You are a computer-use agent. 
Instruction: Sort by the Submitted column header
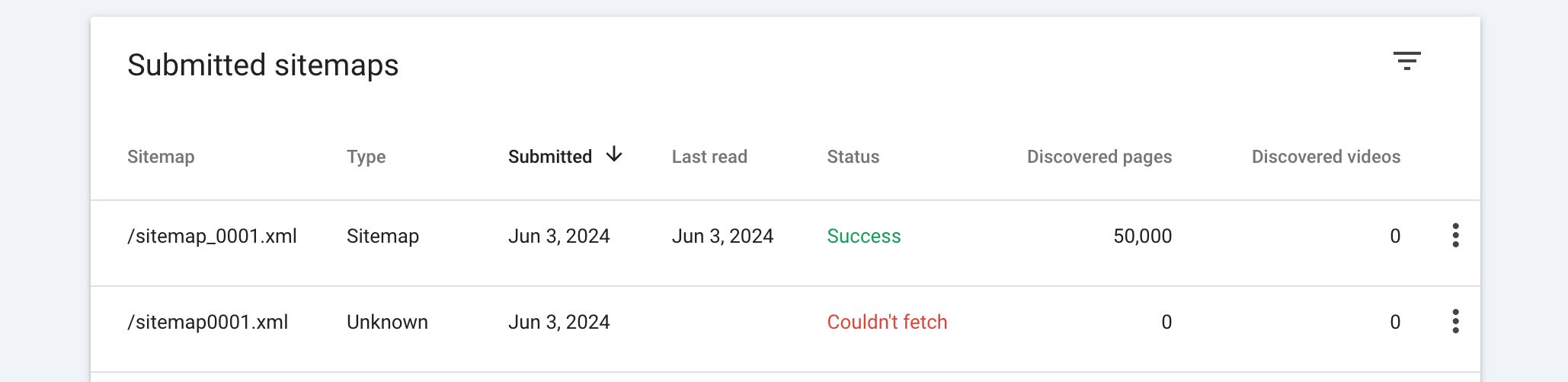coord(549,157)
